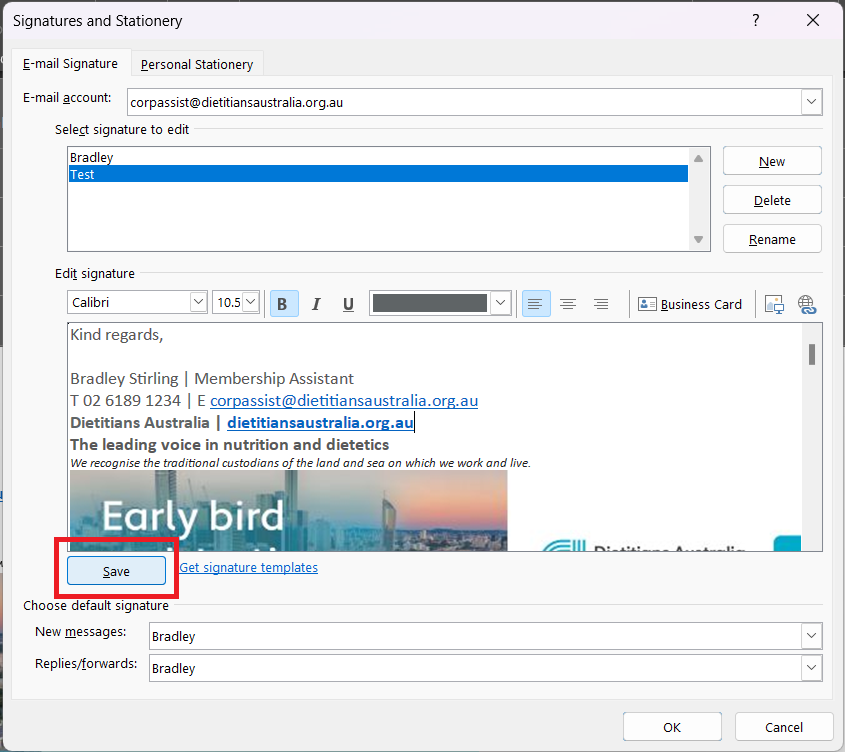Center the signature text
Viewport: 845px width, 752px height.
[568, 304]
